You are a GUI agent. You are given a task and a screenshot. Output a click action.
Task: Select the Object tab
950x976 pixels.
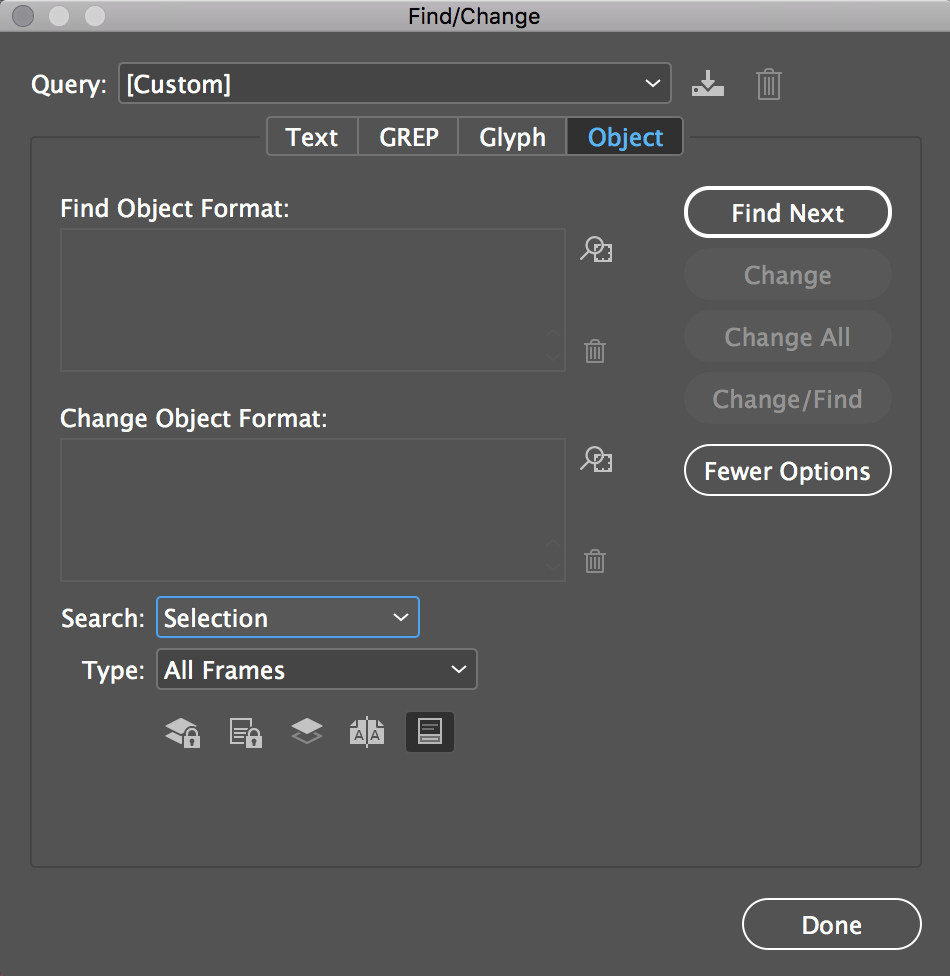[x=625, y=136]
